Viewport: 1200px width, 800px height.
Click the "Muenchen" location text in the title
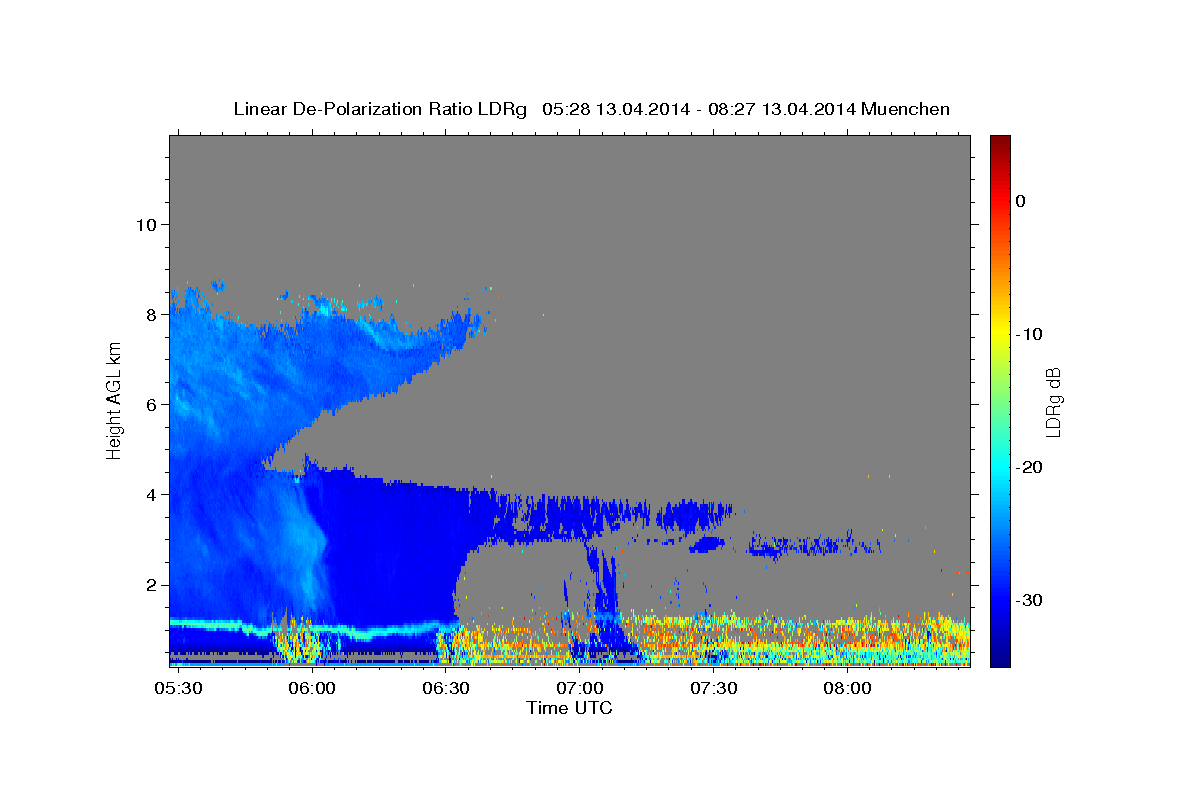point(906,109)
